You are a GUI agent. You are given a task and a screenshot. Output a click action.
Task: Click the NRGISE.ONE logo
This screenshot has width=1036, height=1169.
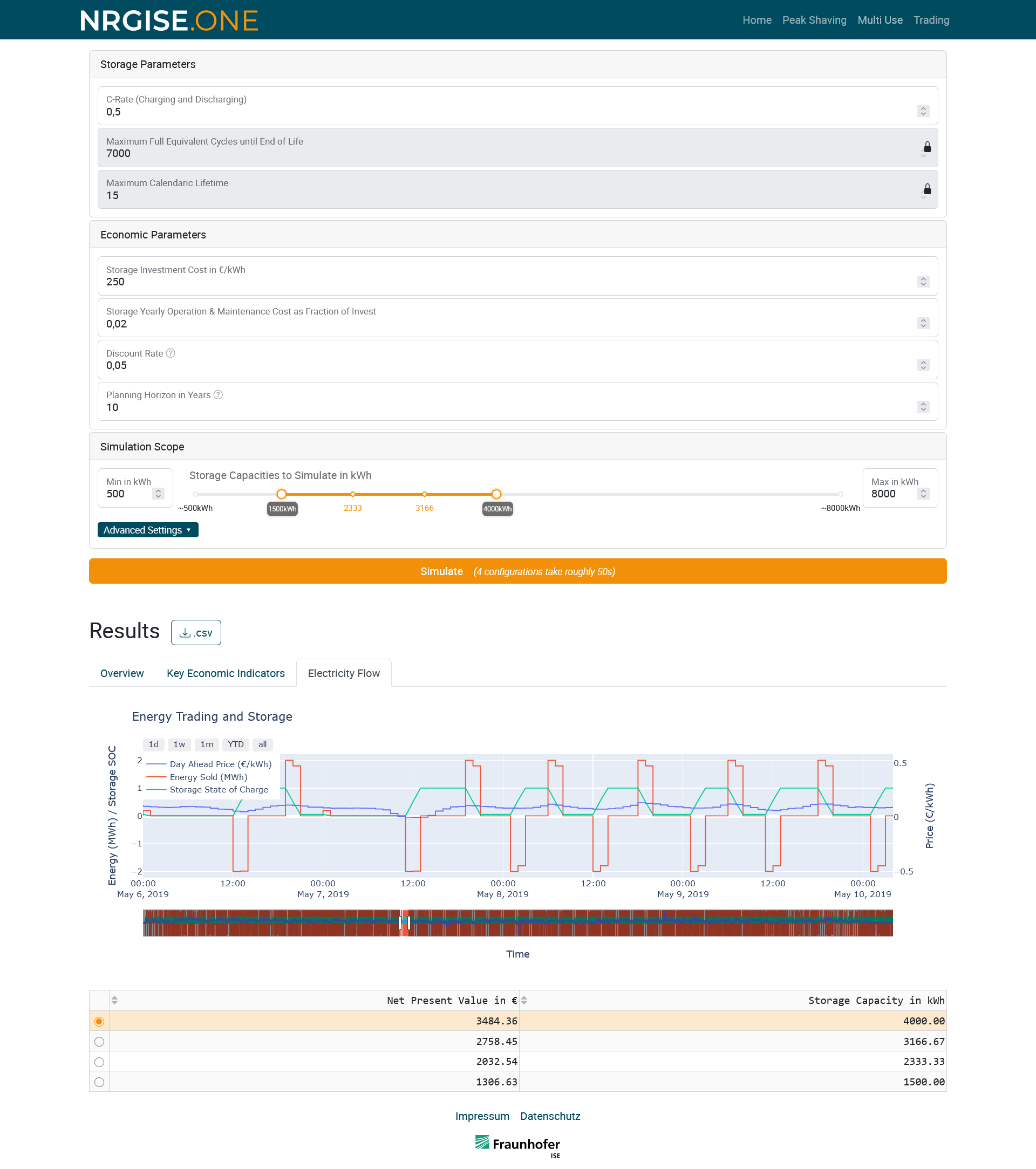coord(169,20)
